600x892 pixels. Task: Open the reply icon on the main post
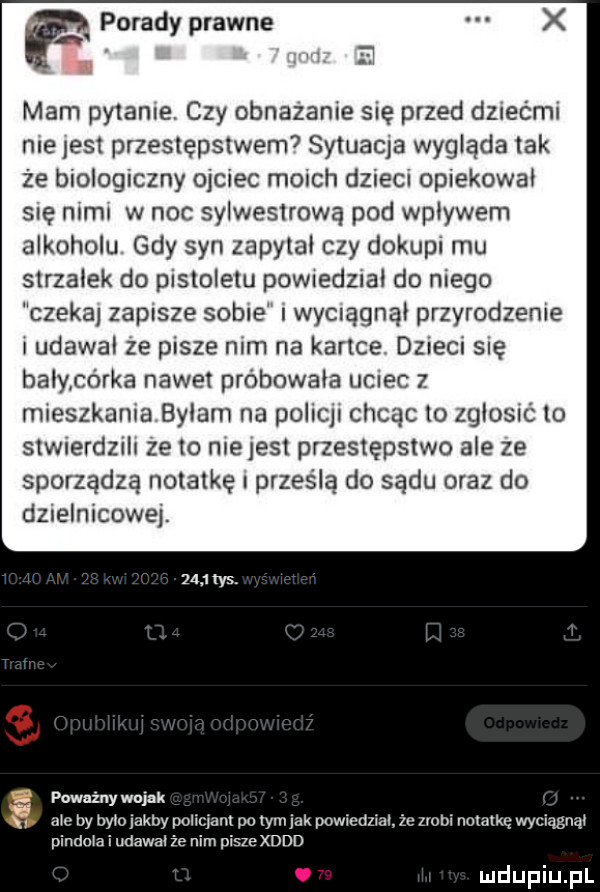tap(16, 632)
